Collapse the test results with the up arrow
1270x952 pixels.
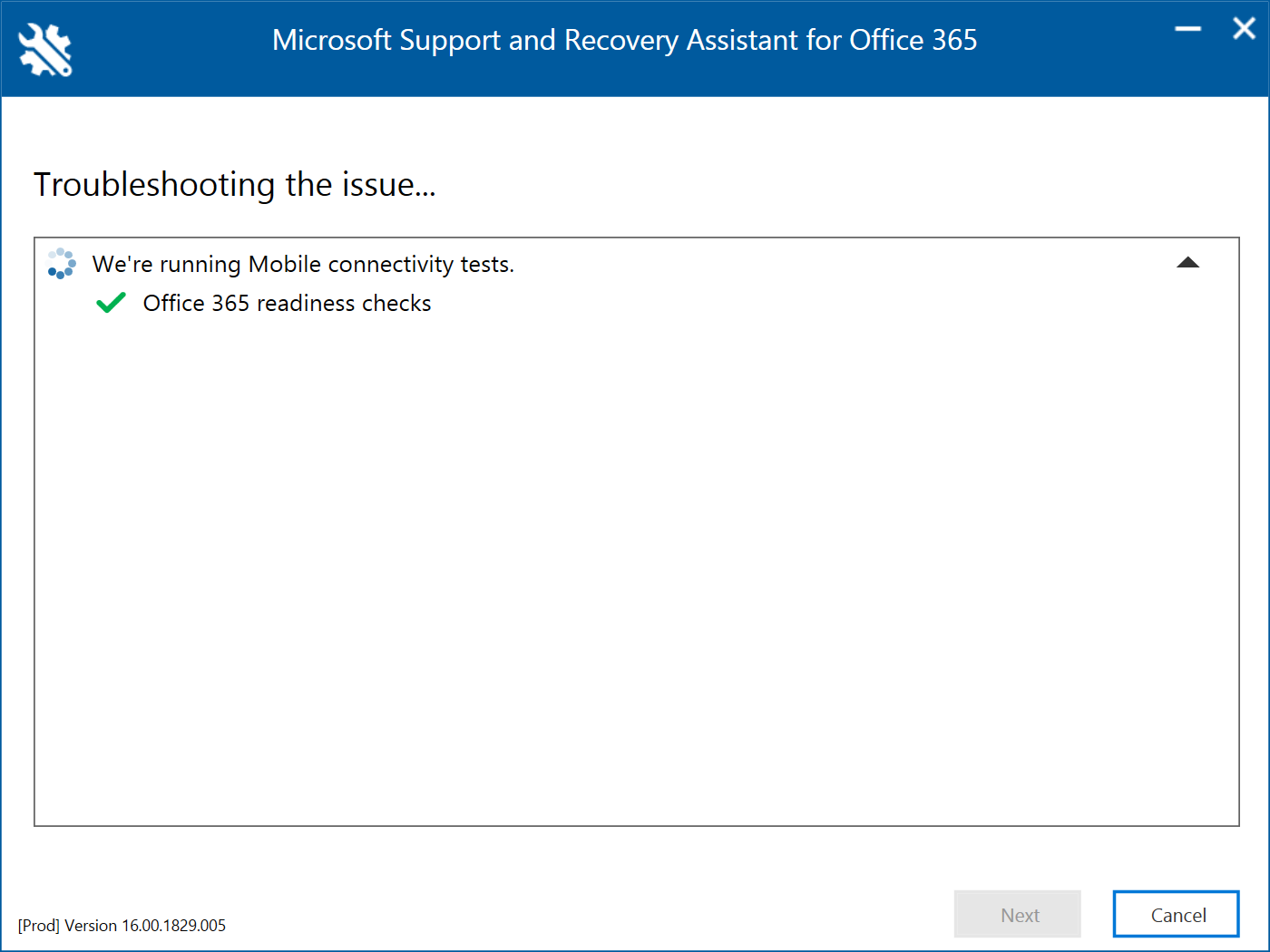(x=1187, y=263)
